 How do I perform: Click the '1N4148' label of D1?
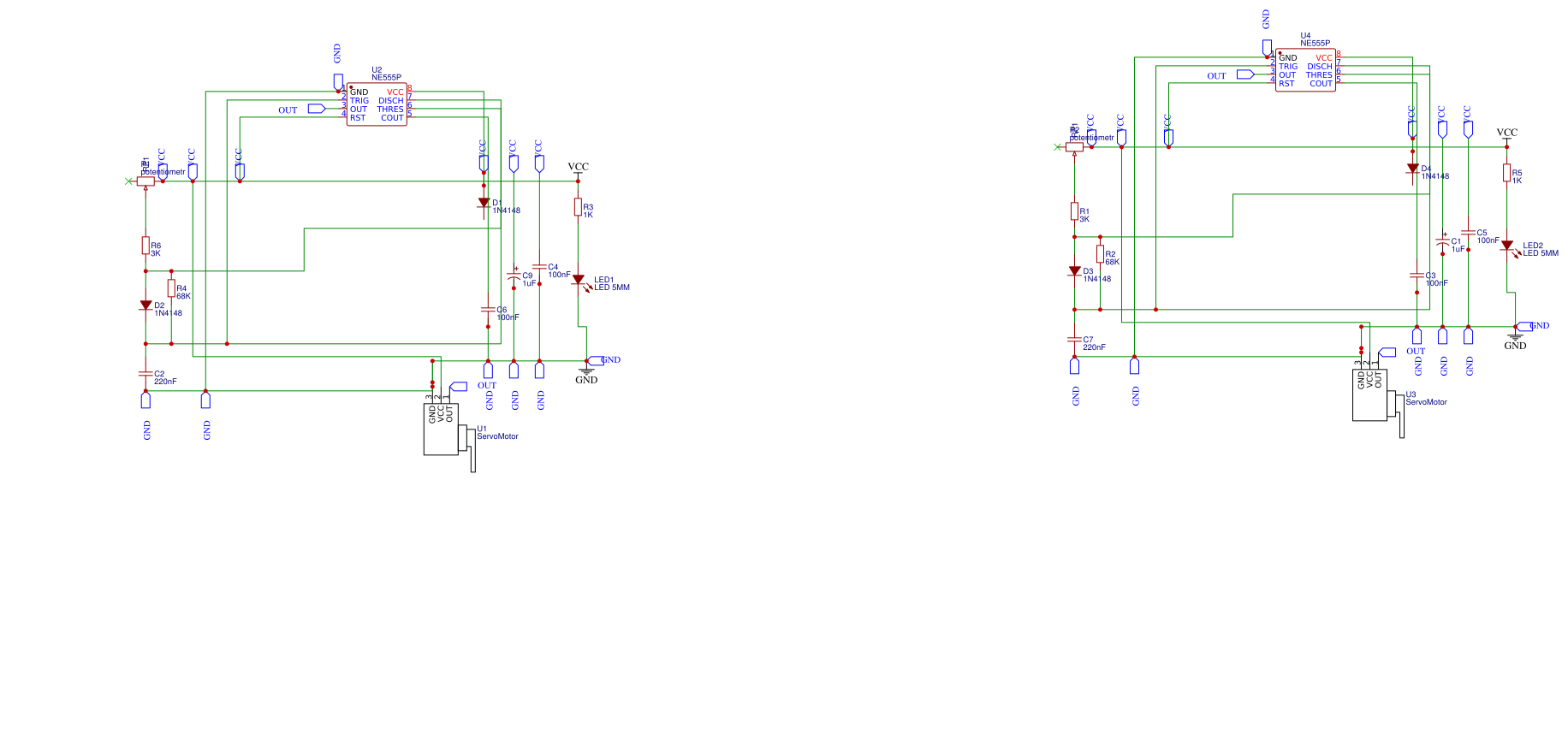pos(506,210)
